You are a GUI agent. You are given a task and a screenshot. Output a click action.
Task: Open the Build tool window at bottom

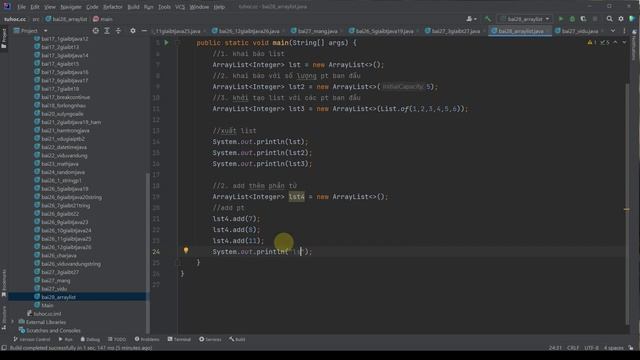tap(237, 339)
